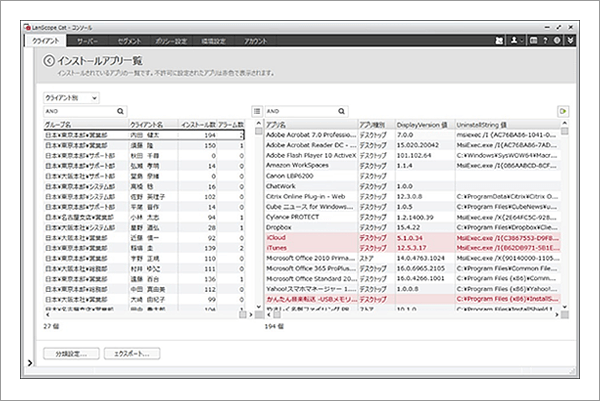Image resolution: width=600 pixels, height=401 pixels.
Task: Open the クライアント別 dropdown
Action: [70, 97]
